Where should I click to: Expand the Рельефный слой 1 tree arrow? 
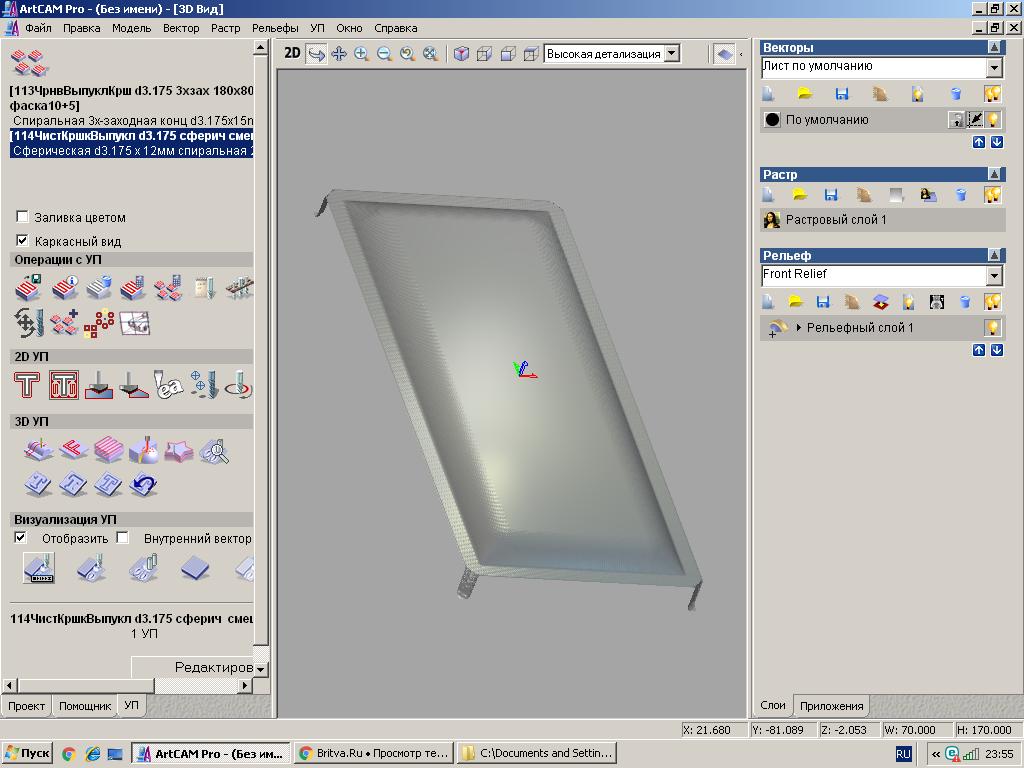tap(798, 328)
